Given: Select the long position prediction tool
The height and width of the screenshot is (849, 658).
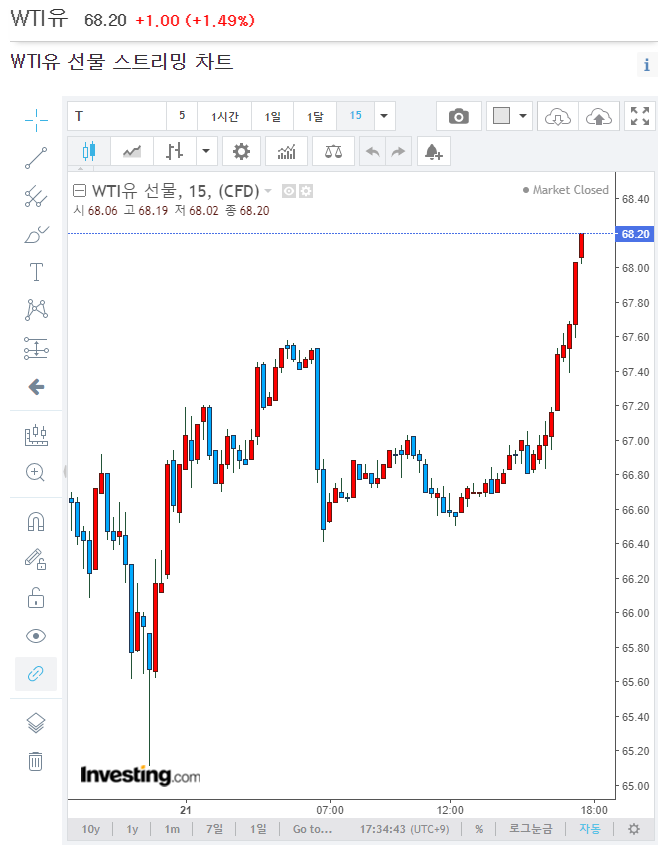Looking at the screenshot, I should (36, 348).
